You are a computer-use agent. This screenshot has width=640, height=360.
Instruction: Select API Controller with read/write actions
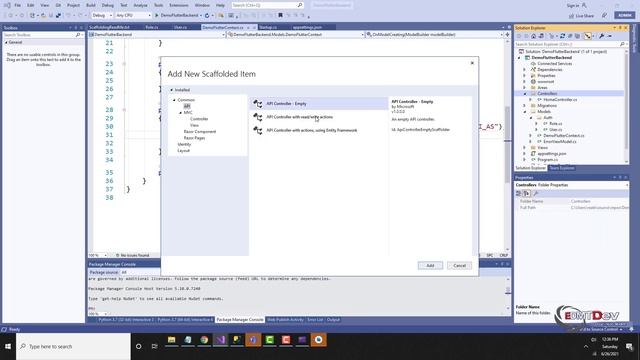[x=300, y=117]
